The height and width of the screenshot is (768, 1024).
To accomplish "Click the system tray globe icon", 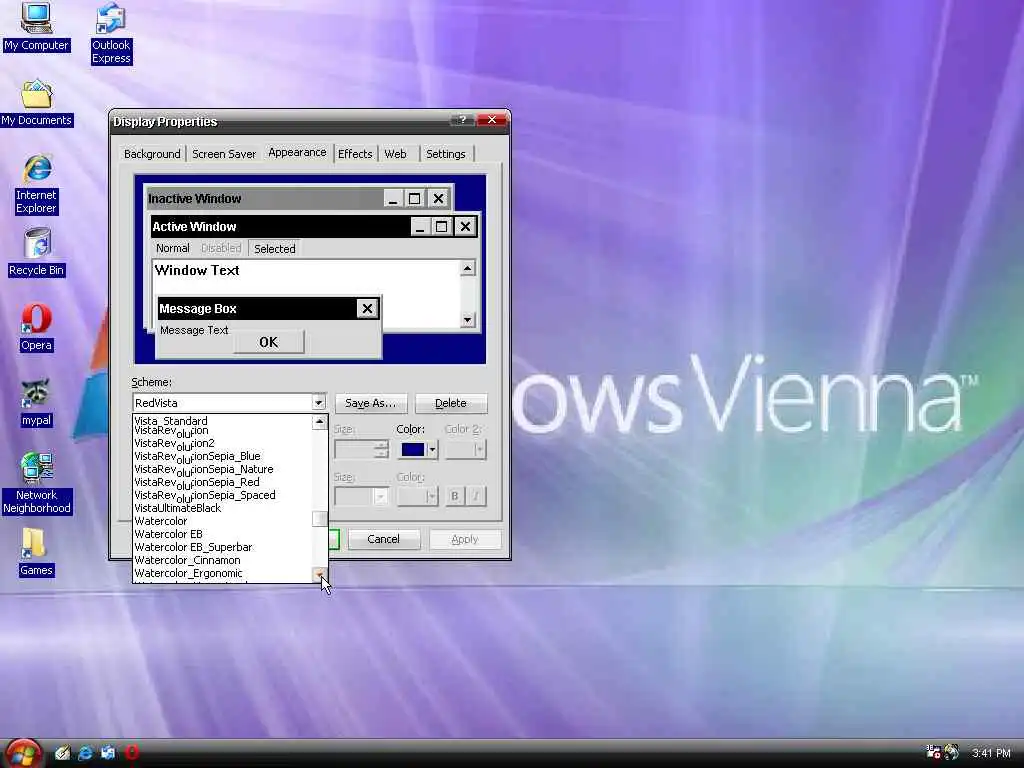I will pos(952,753).
